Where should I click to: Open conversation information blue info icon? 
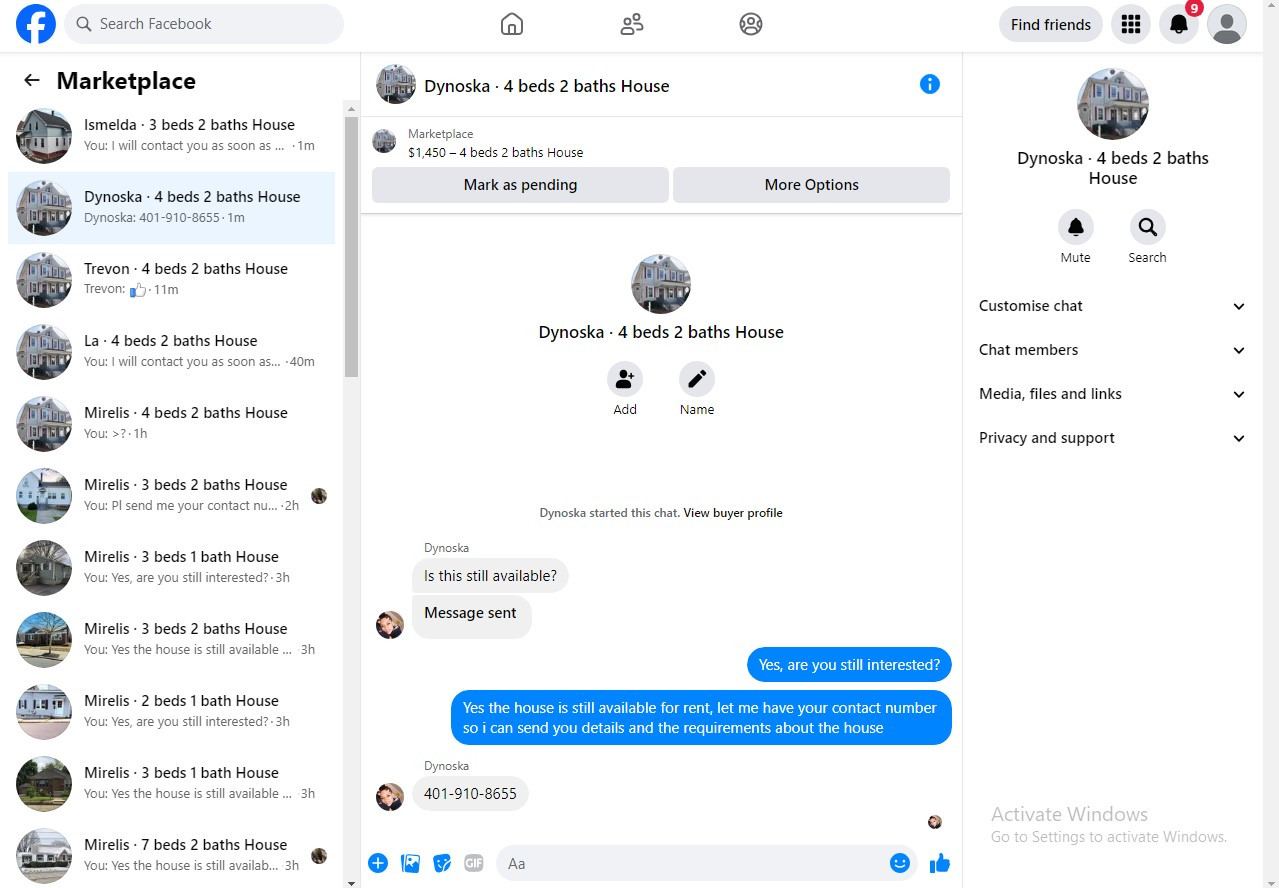930,84
